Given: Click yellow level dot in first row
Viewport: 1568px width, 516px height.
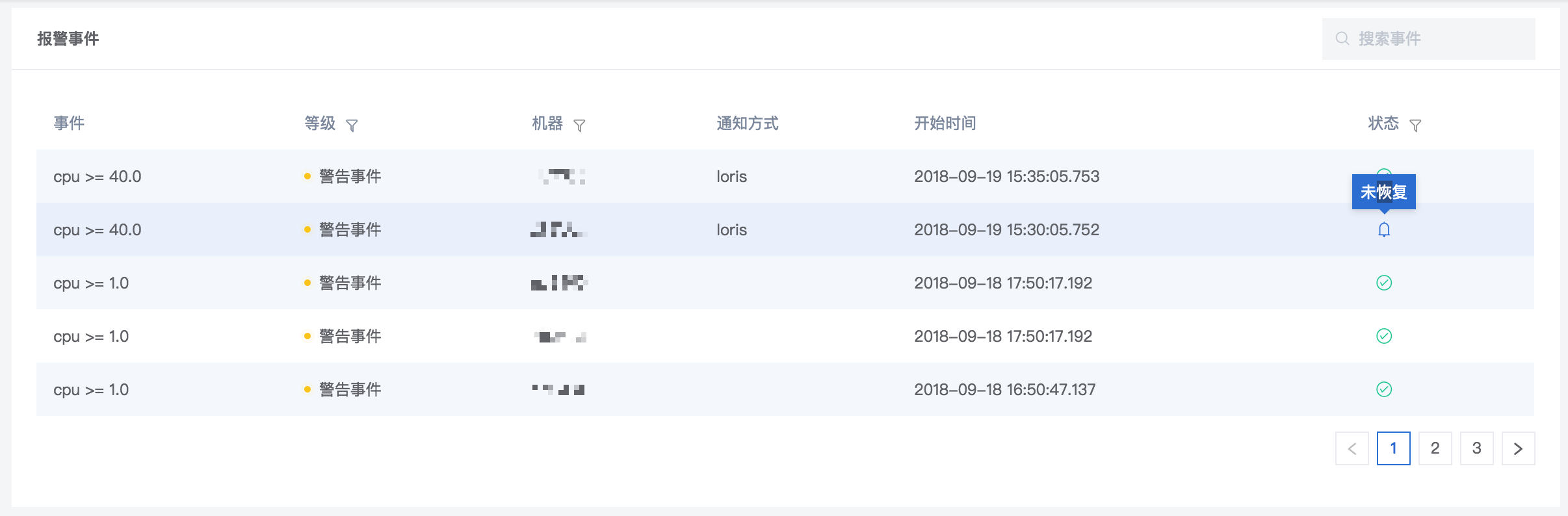Looking at the screenshot, I should [307, 176].
